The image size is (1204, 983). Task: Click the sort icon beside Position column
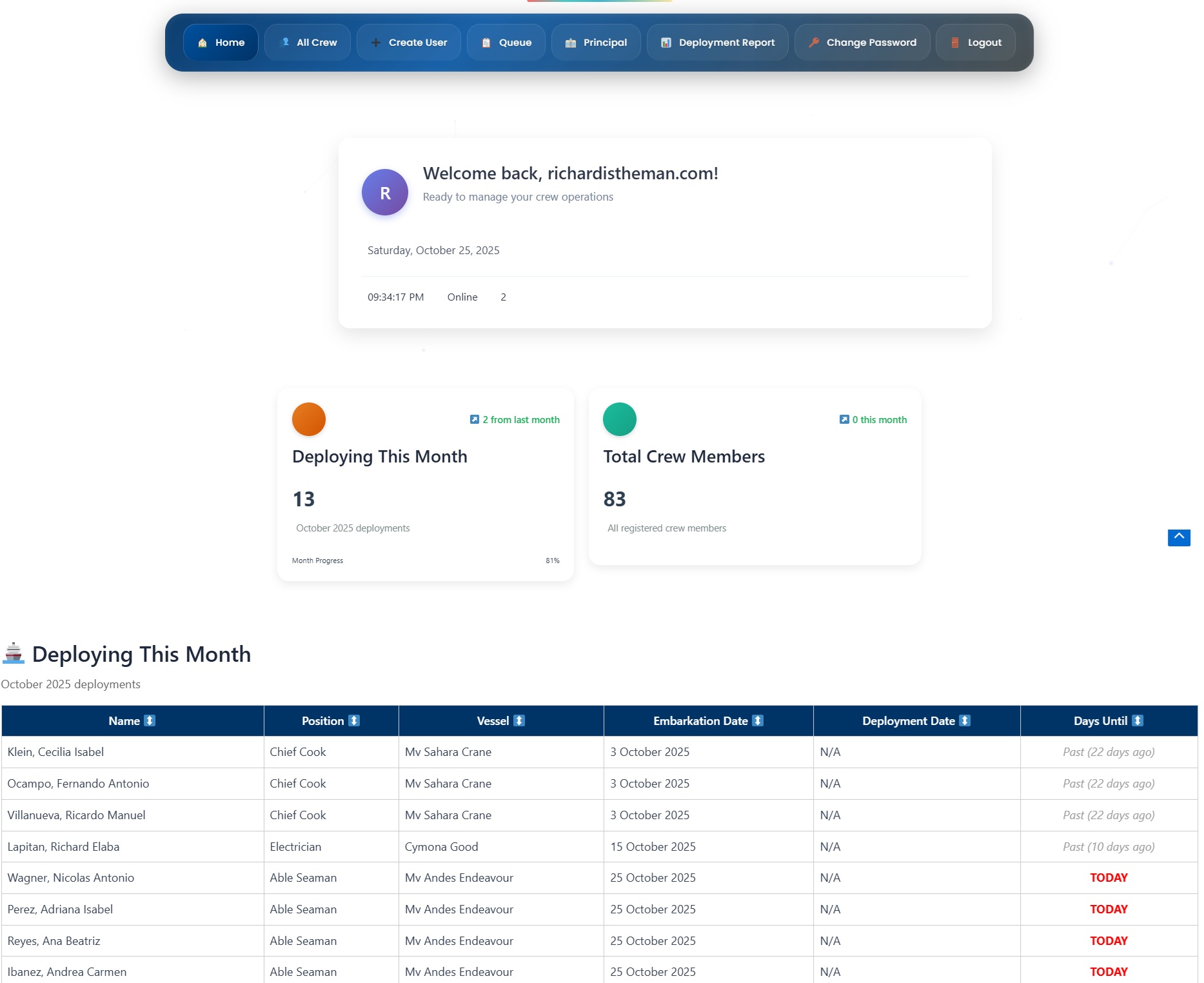(354, 720)
